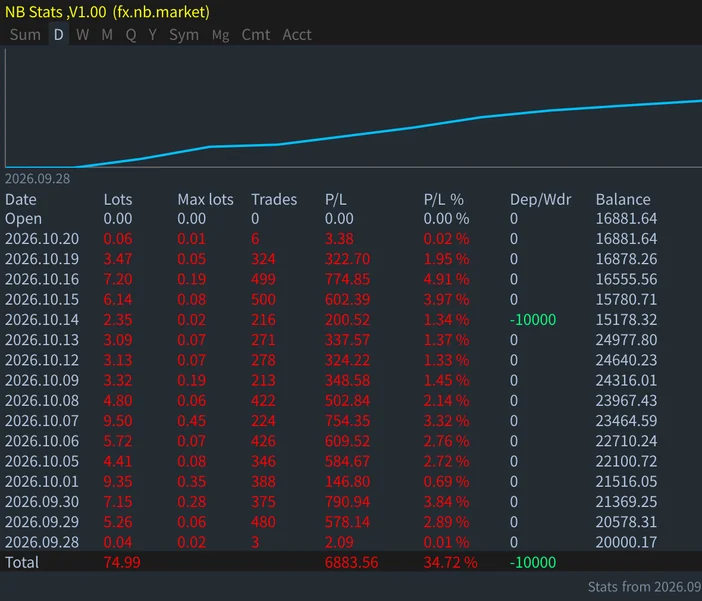Select the 2026.10.19 date row
The width and height of the screenshot is (702, 601).
tap(42, 259)
